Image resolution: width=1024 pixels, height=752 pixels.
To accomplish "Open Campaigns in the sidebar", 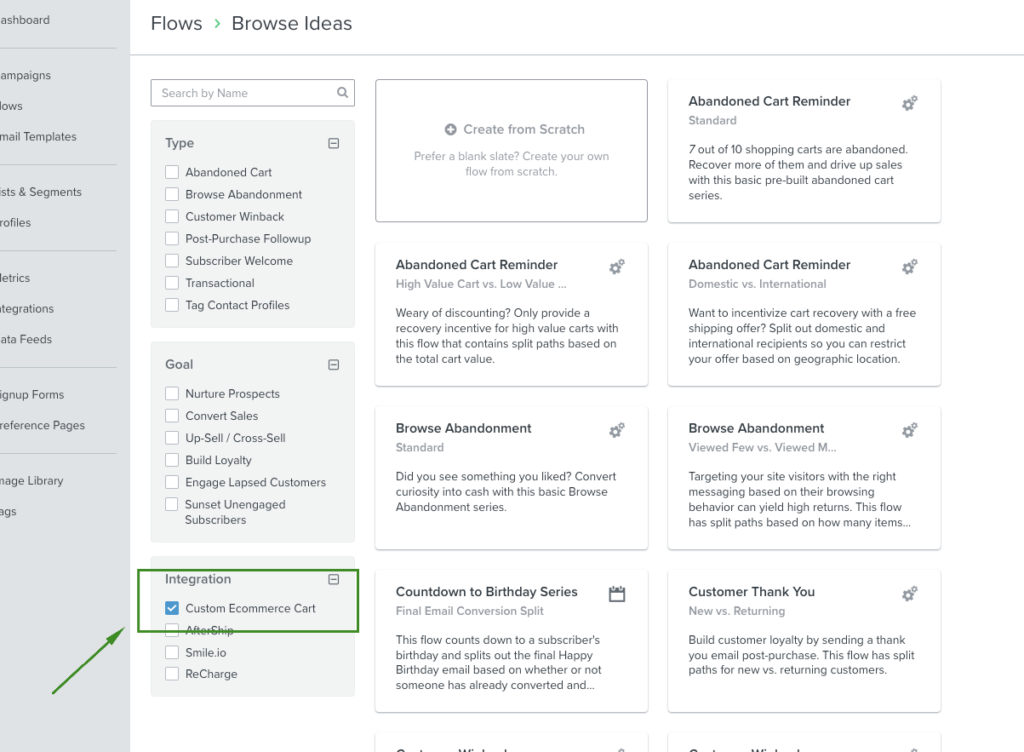I will tap(25, 75).
